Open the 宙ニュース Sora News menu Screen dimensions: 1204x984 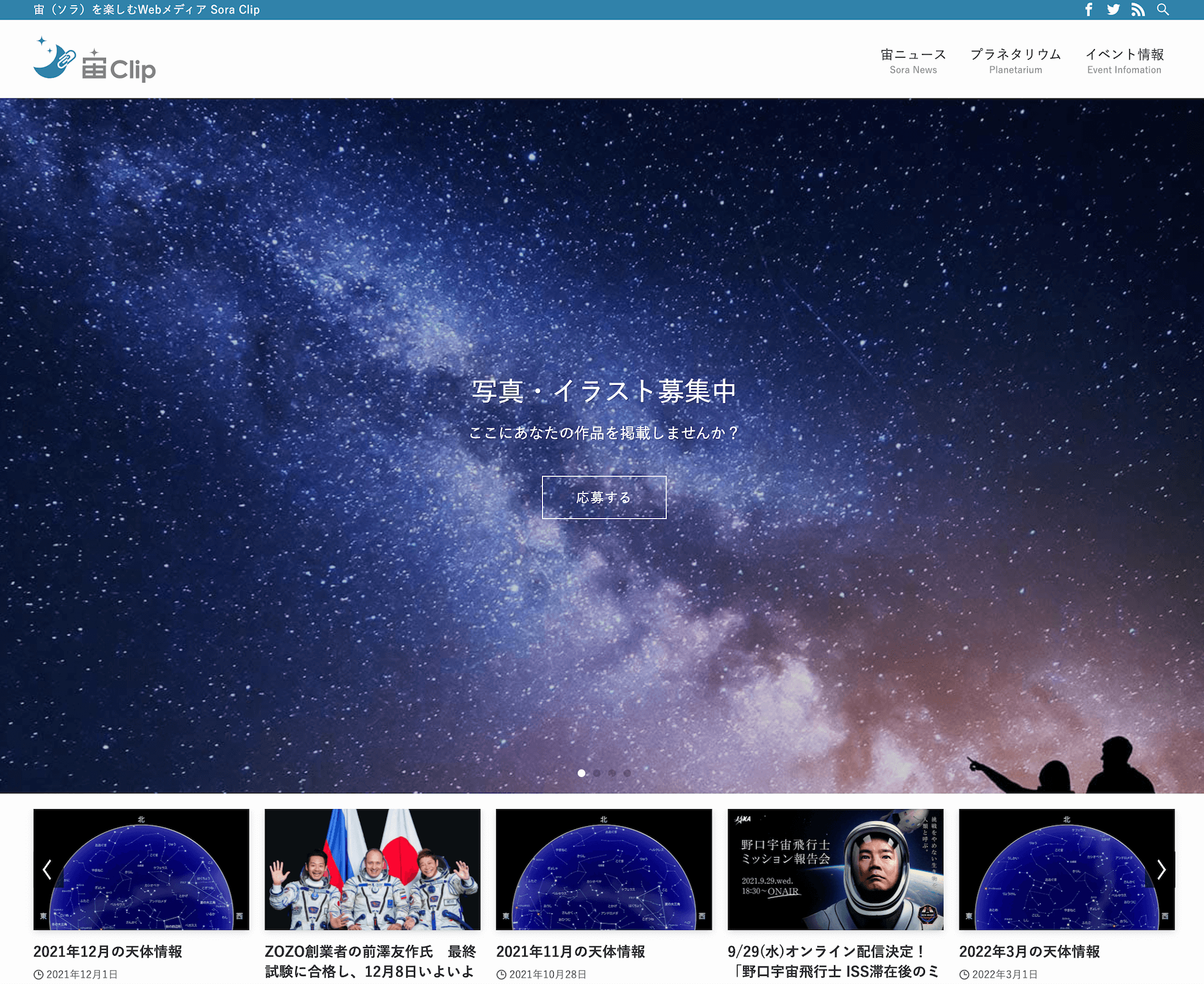[913, 61]
